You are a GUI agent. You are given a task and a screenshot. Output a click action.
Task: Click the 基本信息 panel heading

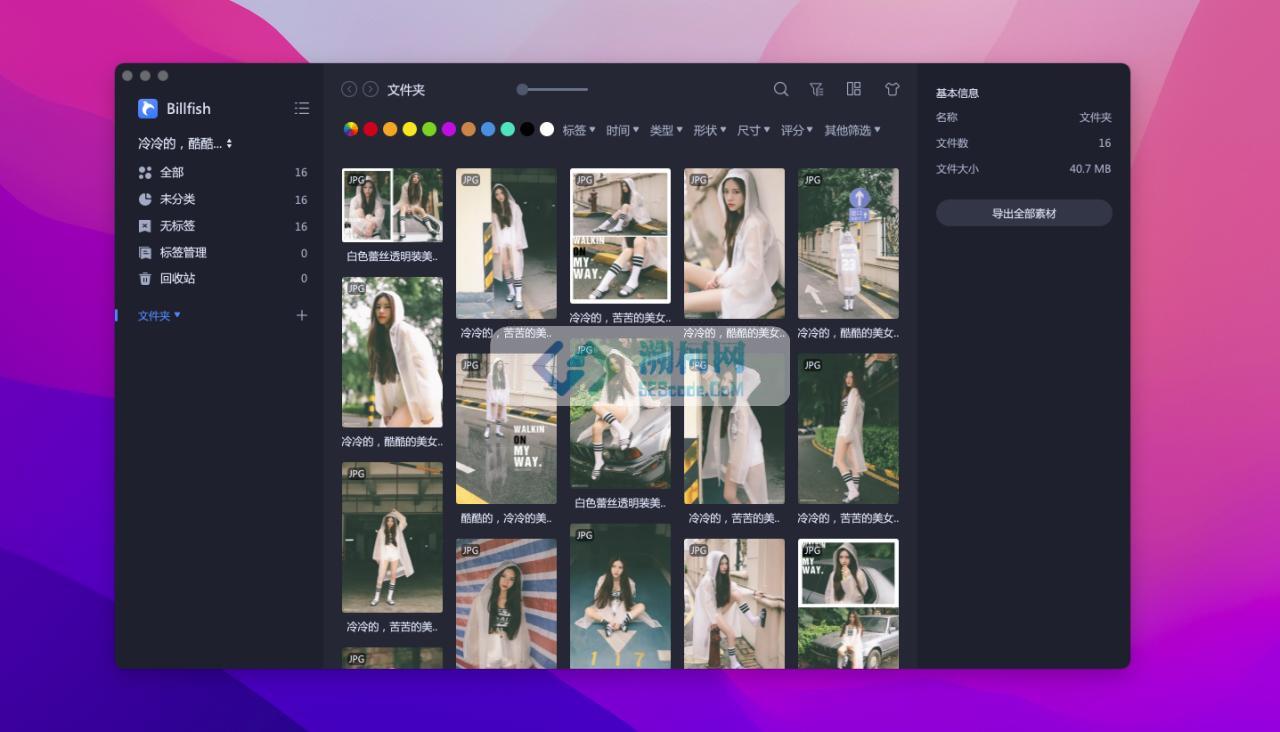click(x=957, y=93)
